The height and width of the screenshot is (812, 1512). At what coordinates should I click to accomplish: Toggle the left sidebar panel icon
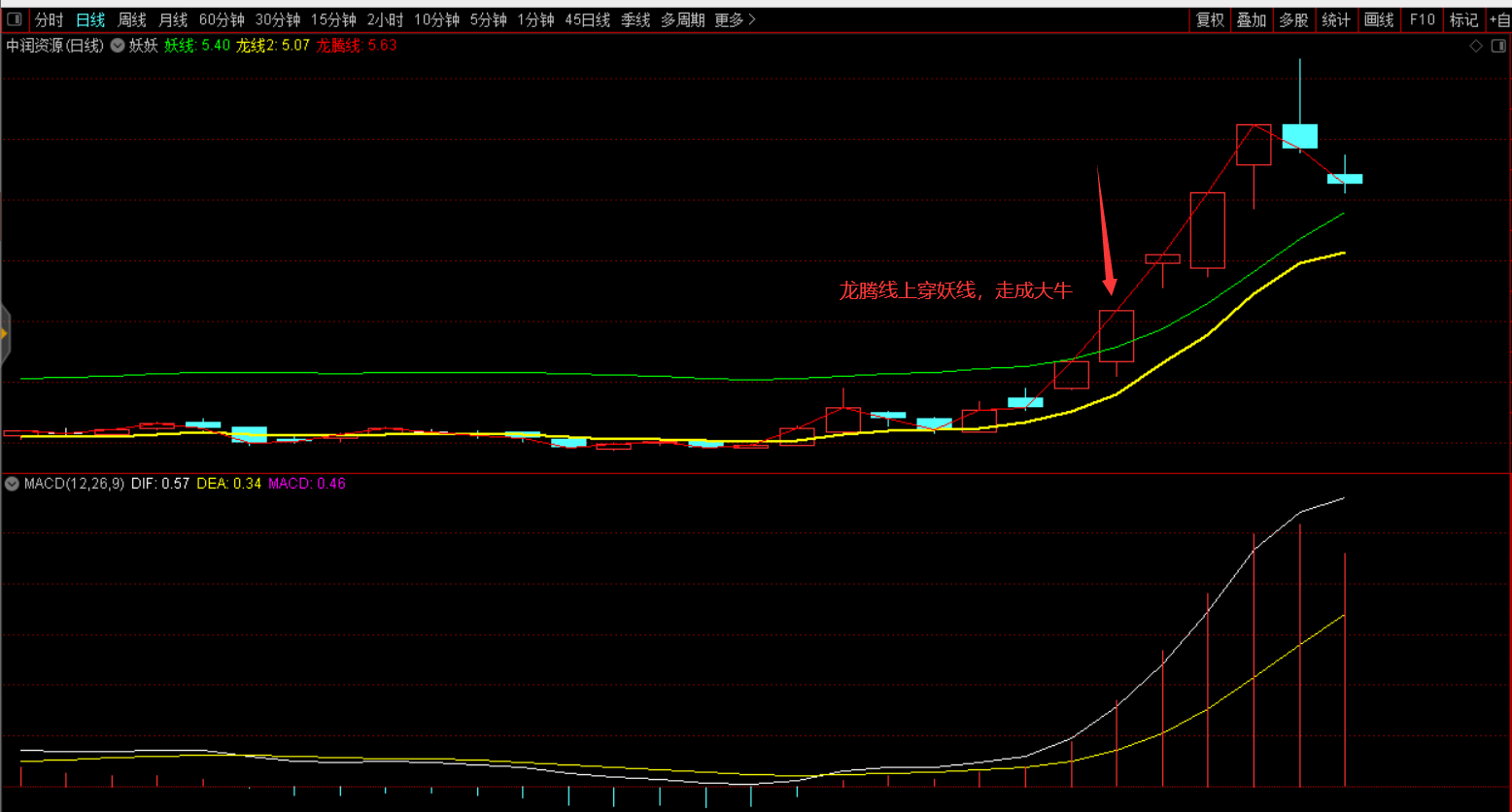click(x=15, y=19)
